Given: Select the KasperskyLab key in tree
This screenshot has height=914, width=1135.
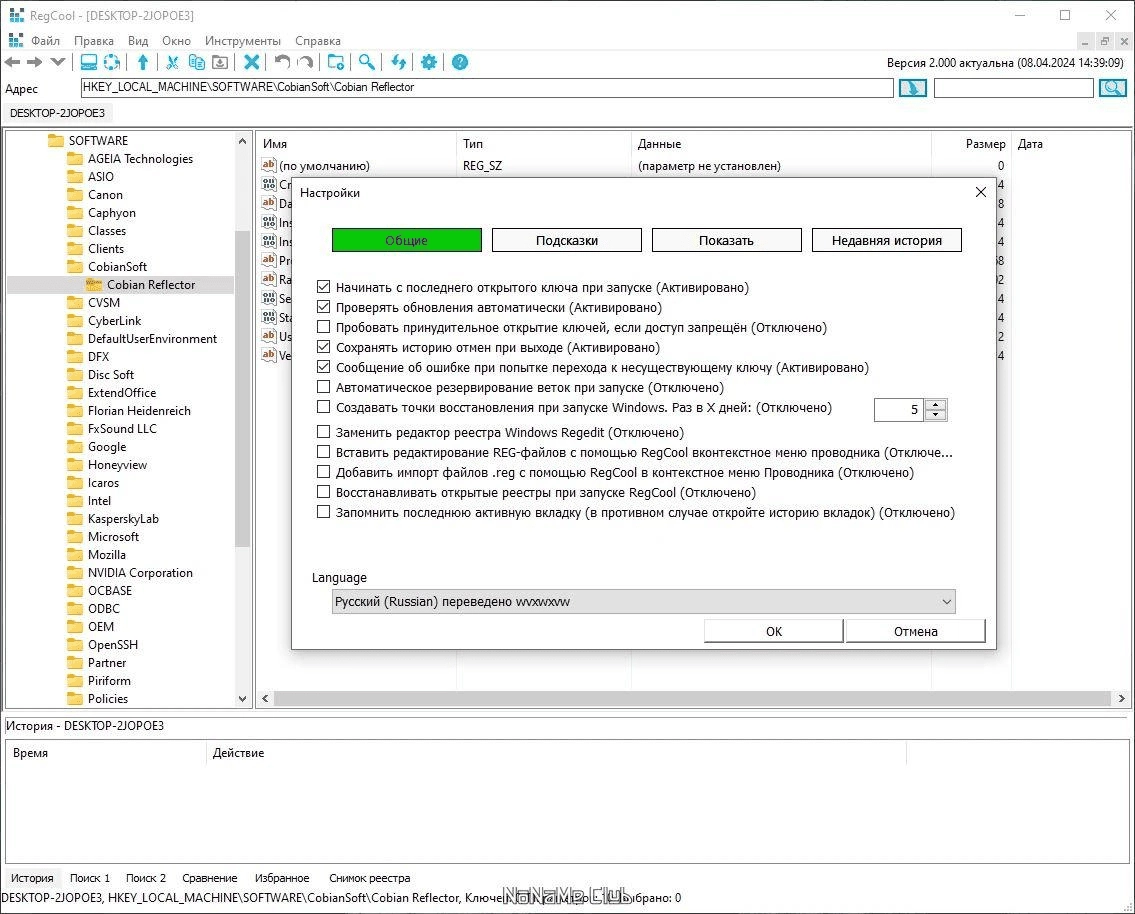Looking at the screenshot, I should 123,519.
